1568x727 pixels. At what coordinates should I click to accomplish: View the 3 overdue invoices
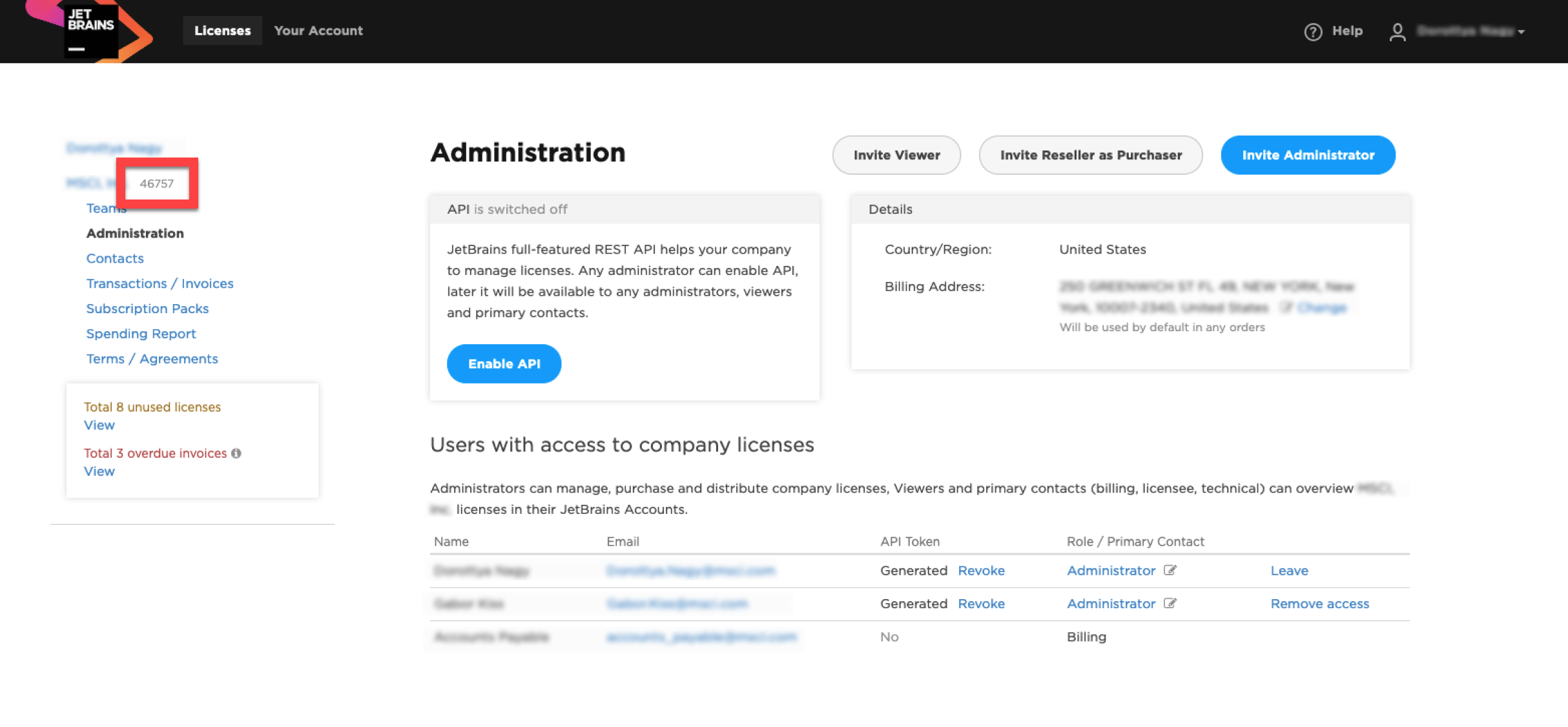[99, 471]
